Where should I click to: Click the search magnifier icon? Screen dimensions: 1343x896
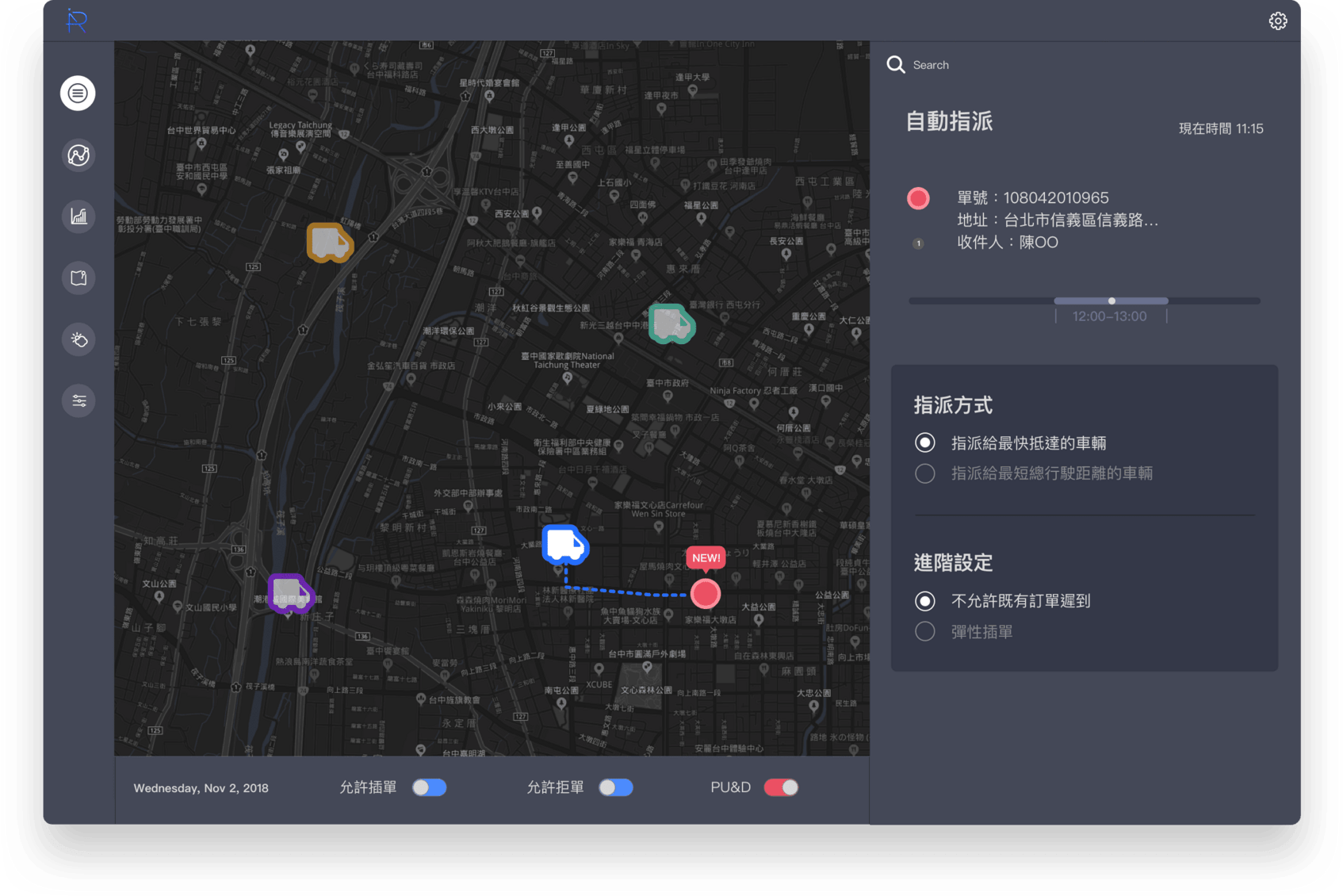coord(896,65)
